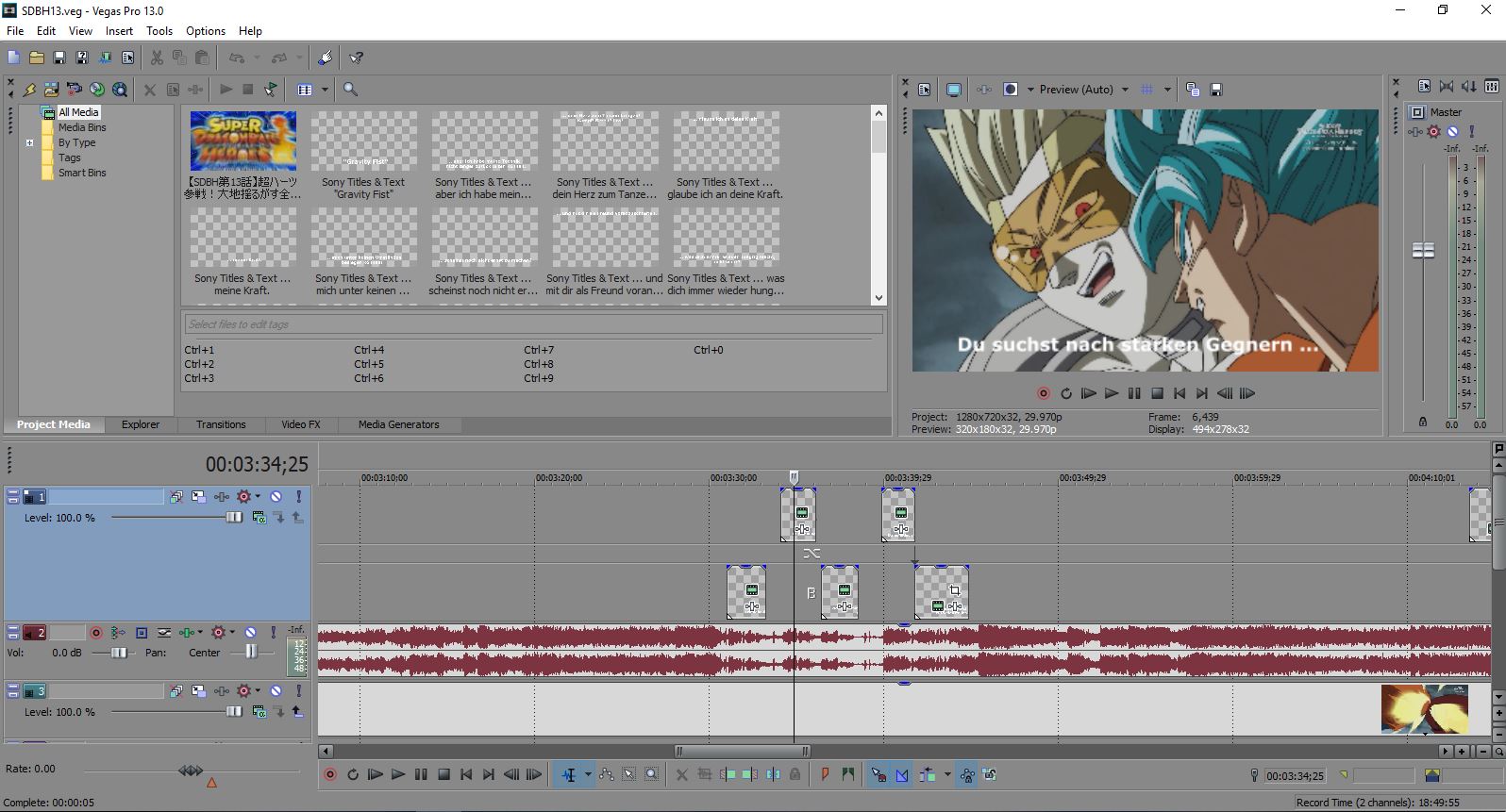Select the Media Bins folder
1506x812 pixels.
pyautogui.click(x=82, y=127)
